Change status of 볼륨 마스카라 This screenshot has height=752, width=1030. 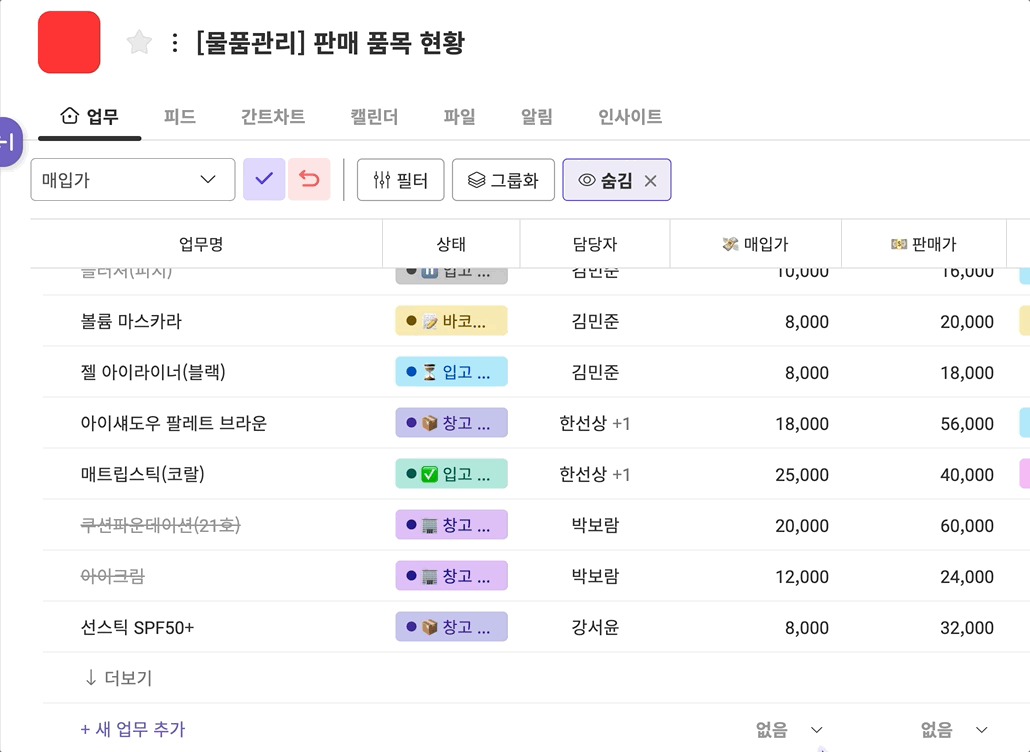pos(451,321)
